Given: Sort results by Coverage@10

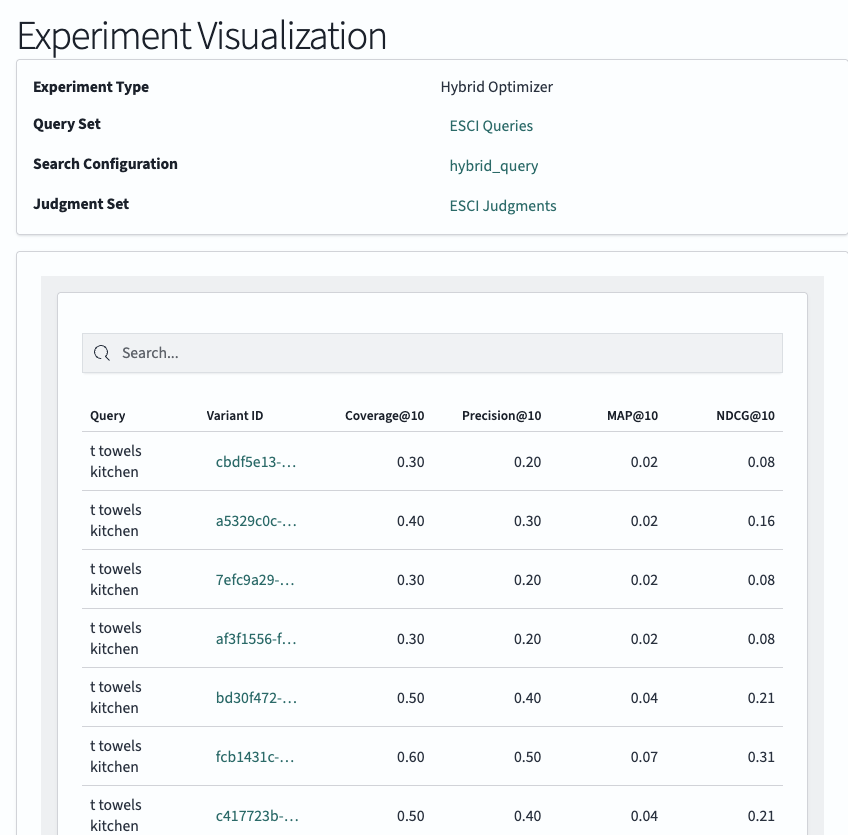Looking at the screenshot, I should [384, 416].
